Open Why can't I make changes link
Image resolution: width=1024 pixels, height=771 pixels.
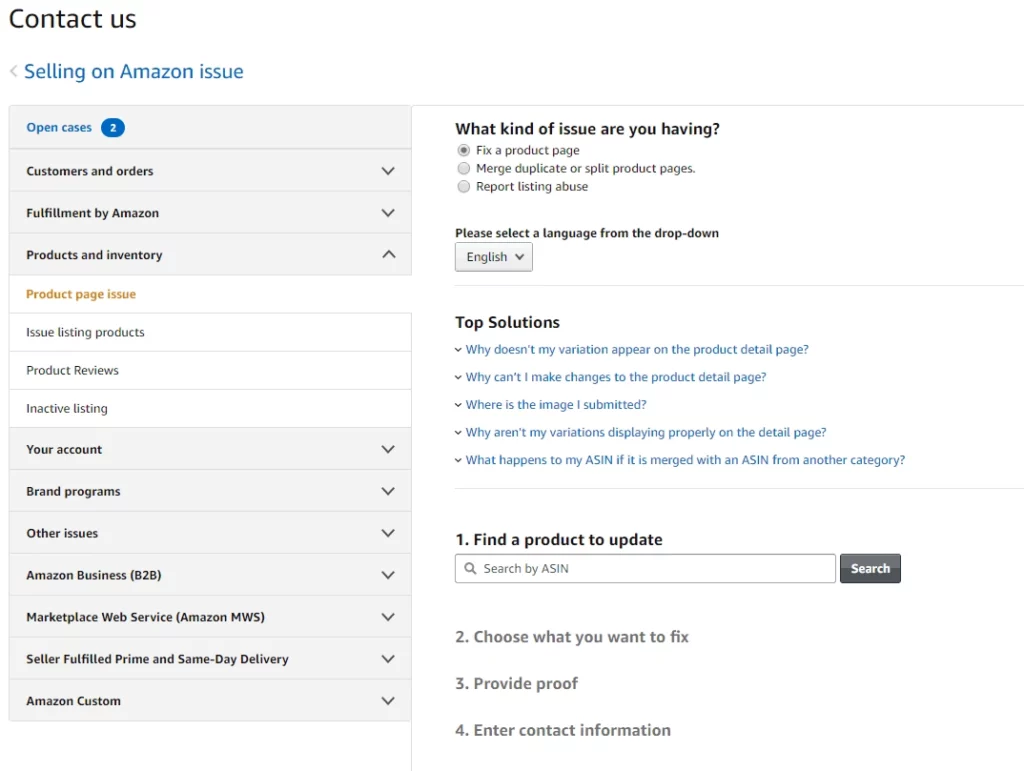click(616, 377)
